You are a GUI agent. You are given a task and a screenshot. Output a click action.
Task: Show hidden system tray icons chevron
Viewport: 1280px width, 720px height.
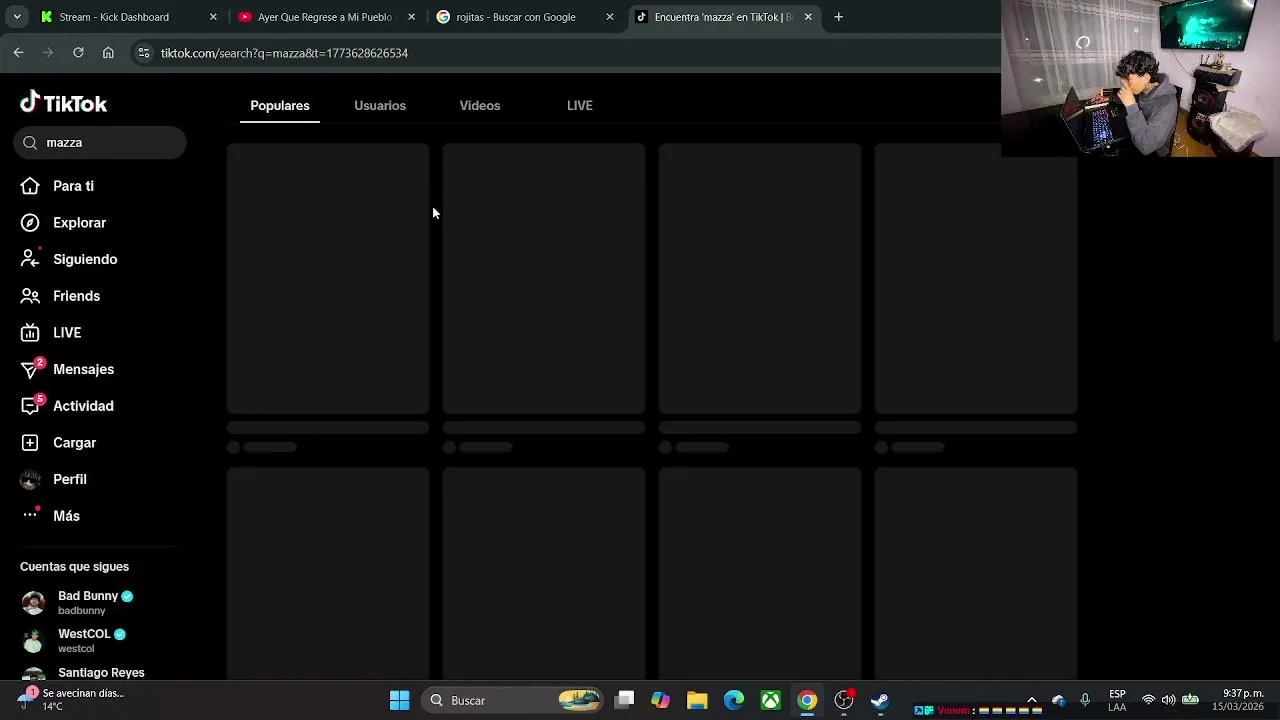pos(1032,700)
